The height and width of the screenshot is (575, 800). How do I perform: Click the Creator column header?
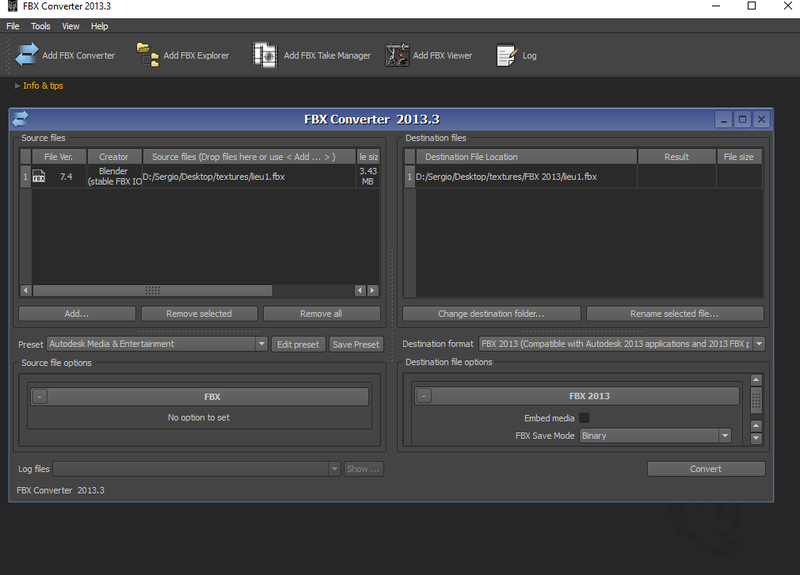click(114, 157)
